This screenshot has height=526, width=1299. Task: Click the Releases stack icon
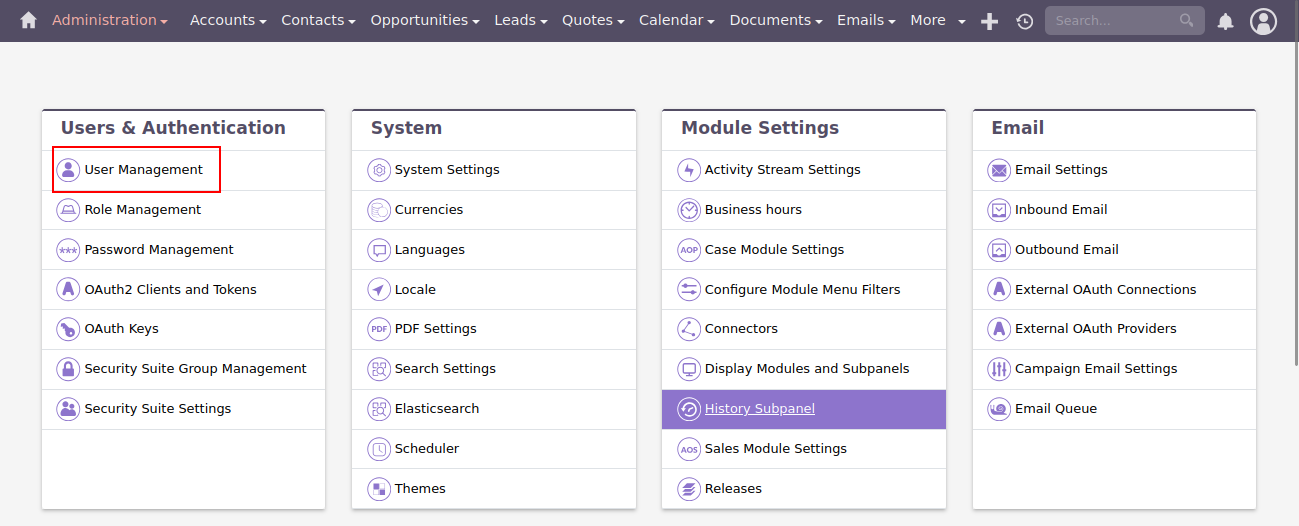click(689, 489)
